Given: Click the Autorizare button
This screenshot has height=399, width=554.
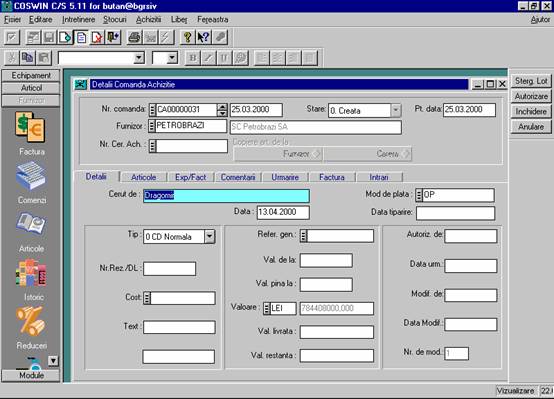Looking at the screenshot, I should pos(531,96).
